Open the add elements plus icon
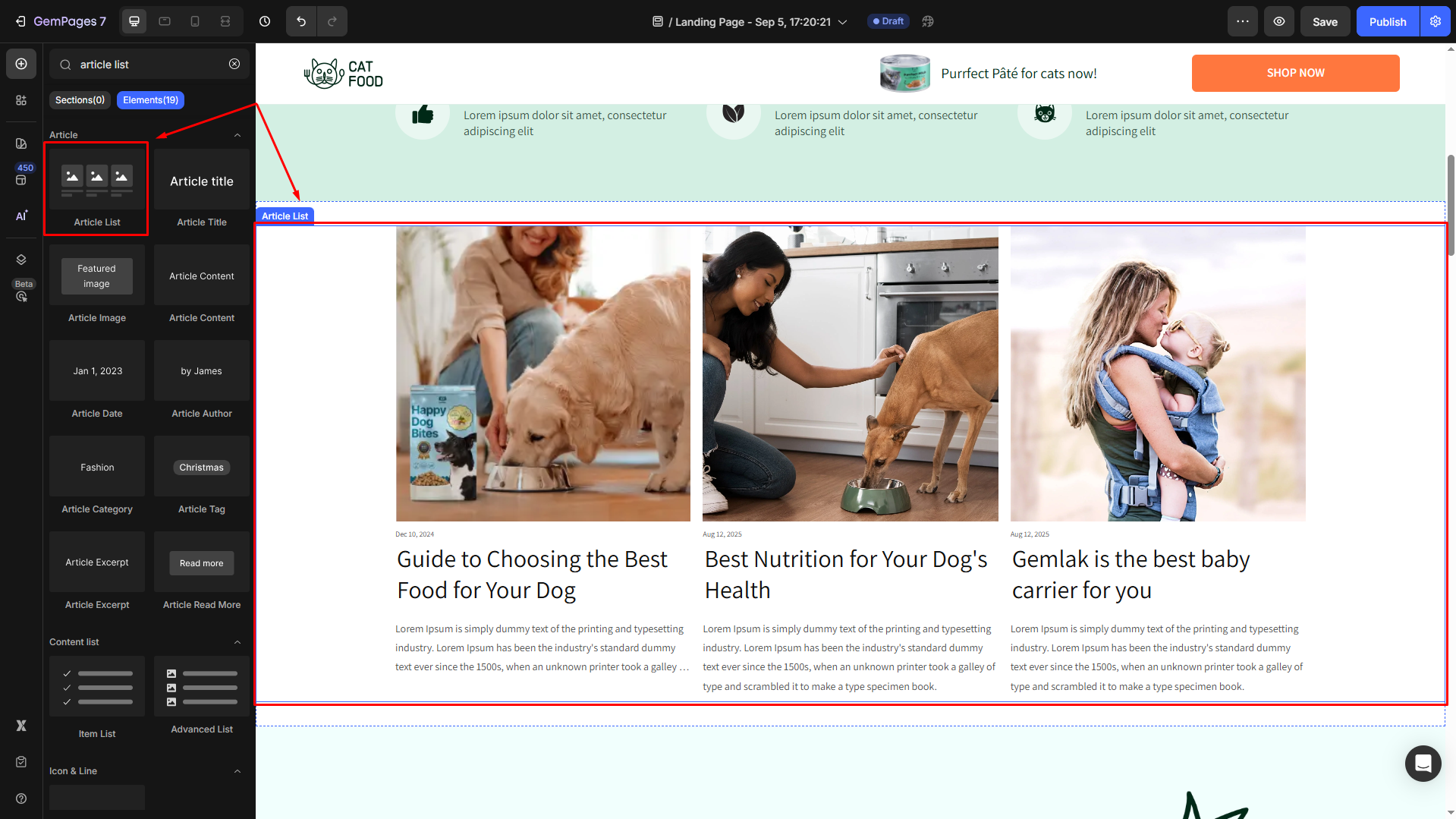Viewport: 1456px width, 819px height. tap(21, 64)
